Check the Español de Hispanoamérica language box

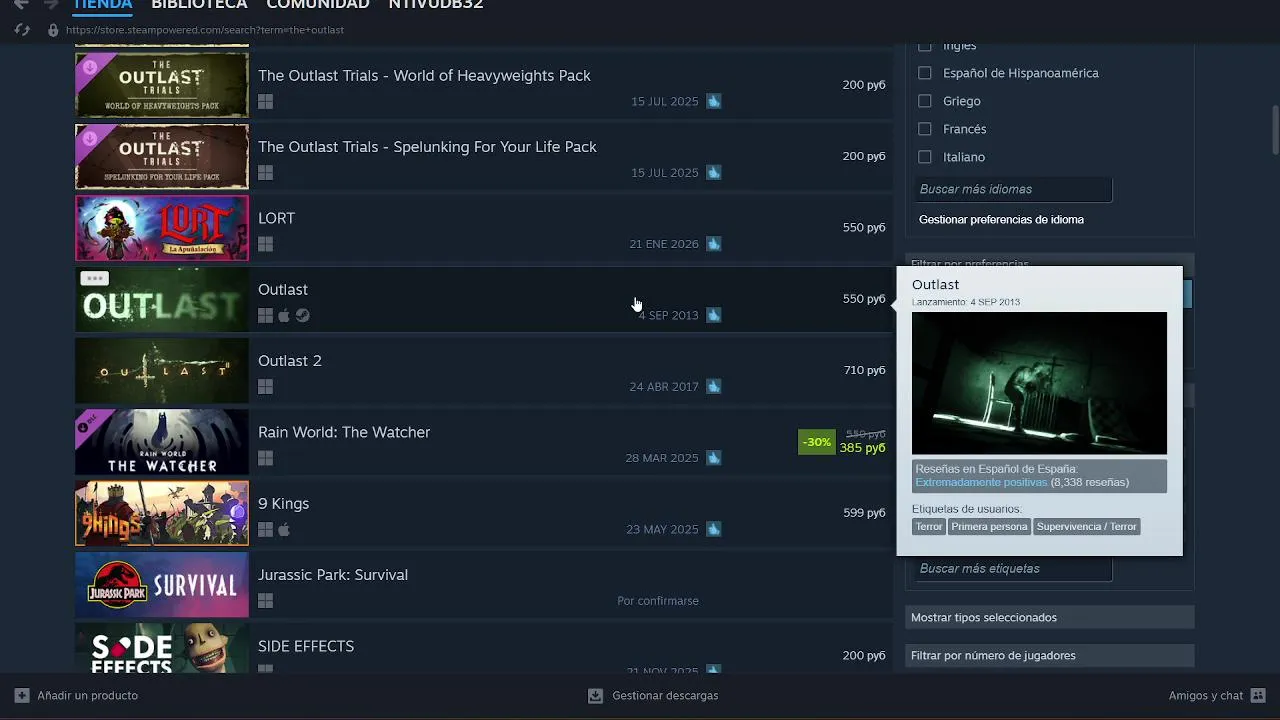click(x=925, y=73)
